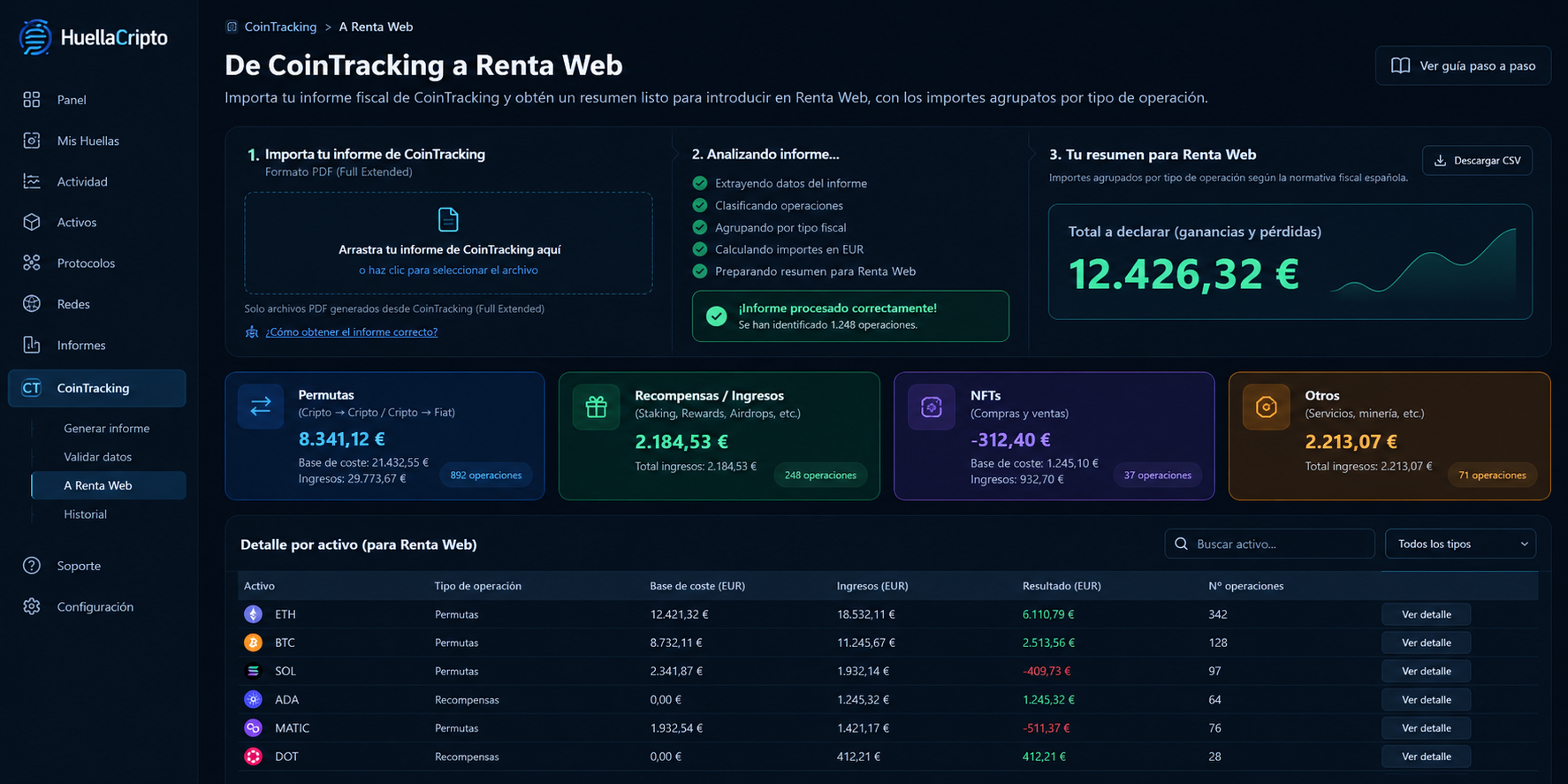Click the Protocolos sidebar icon
The image size is (1568, 784).
tap(32, 263)
